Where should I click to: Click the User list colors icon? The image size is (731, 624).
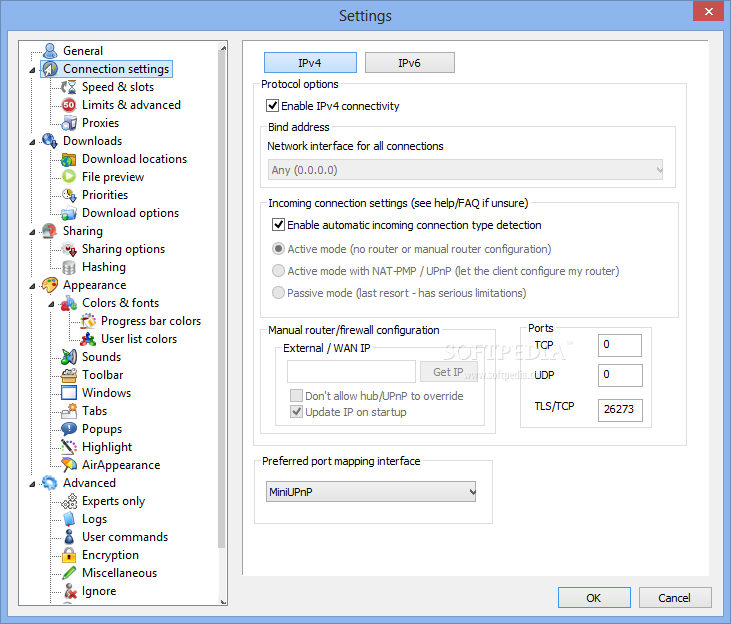click(88, 339)
